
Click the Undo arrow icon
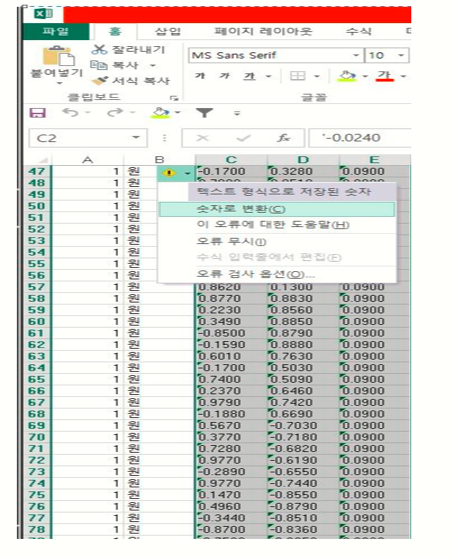click(x=70, y=112)
